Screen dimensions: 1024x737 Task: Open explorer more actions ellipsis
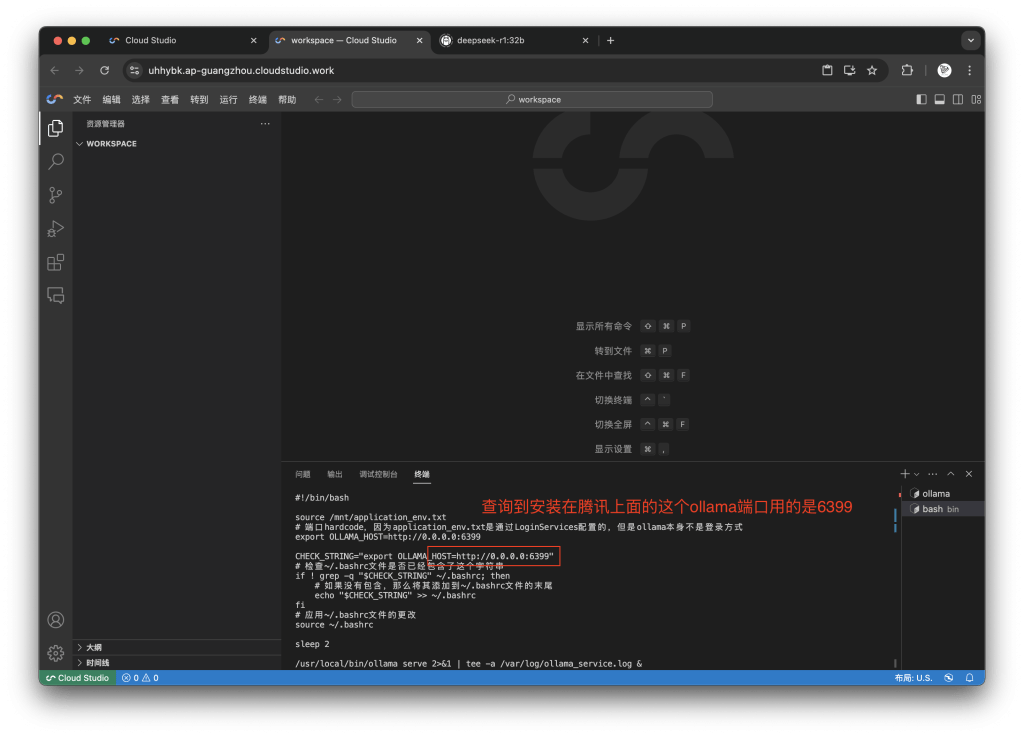265,123
